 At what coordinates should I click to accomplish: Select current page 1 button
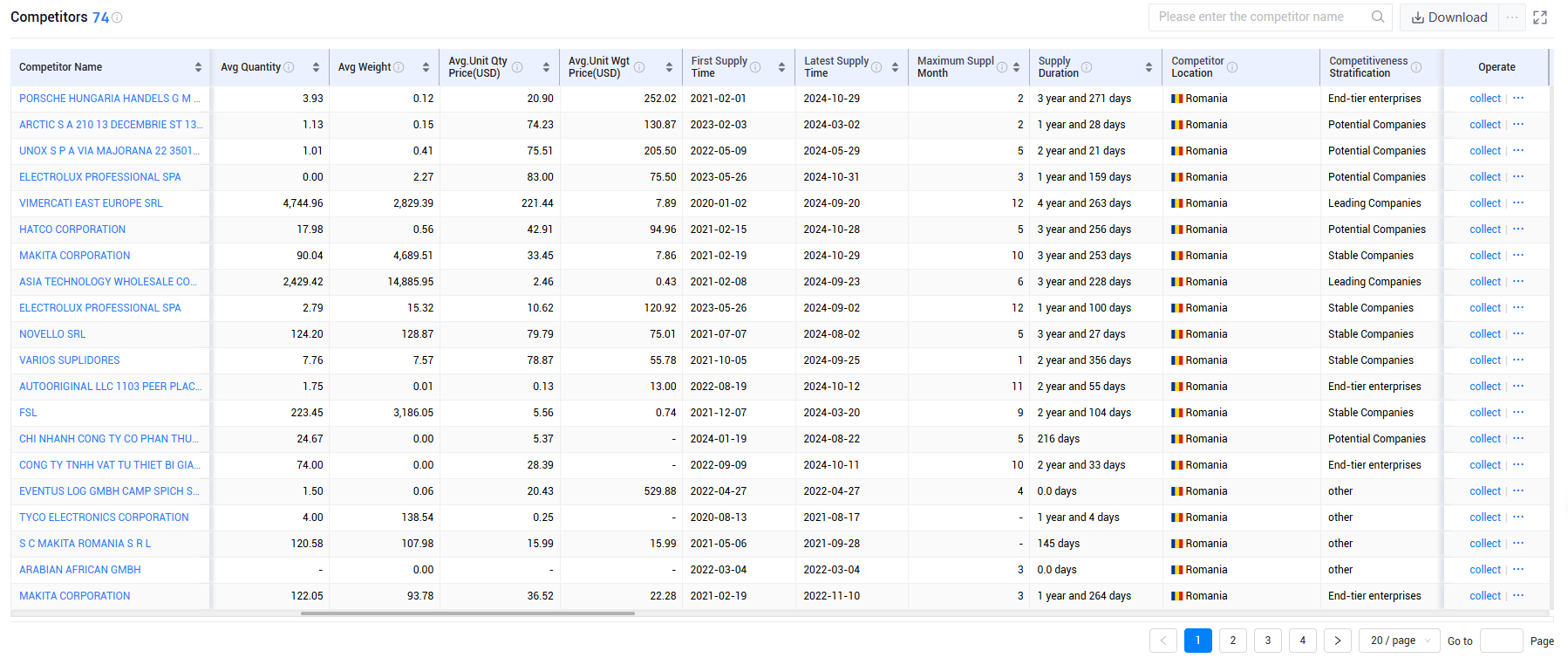pyautogui.click(x=1198, y=641)
